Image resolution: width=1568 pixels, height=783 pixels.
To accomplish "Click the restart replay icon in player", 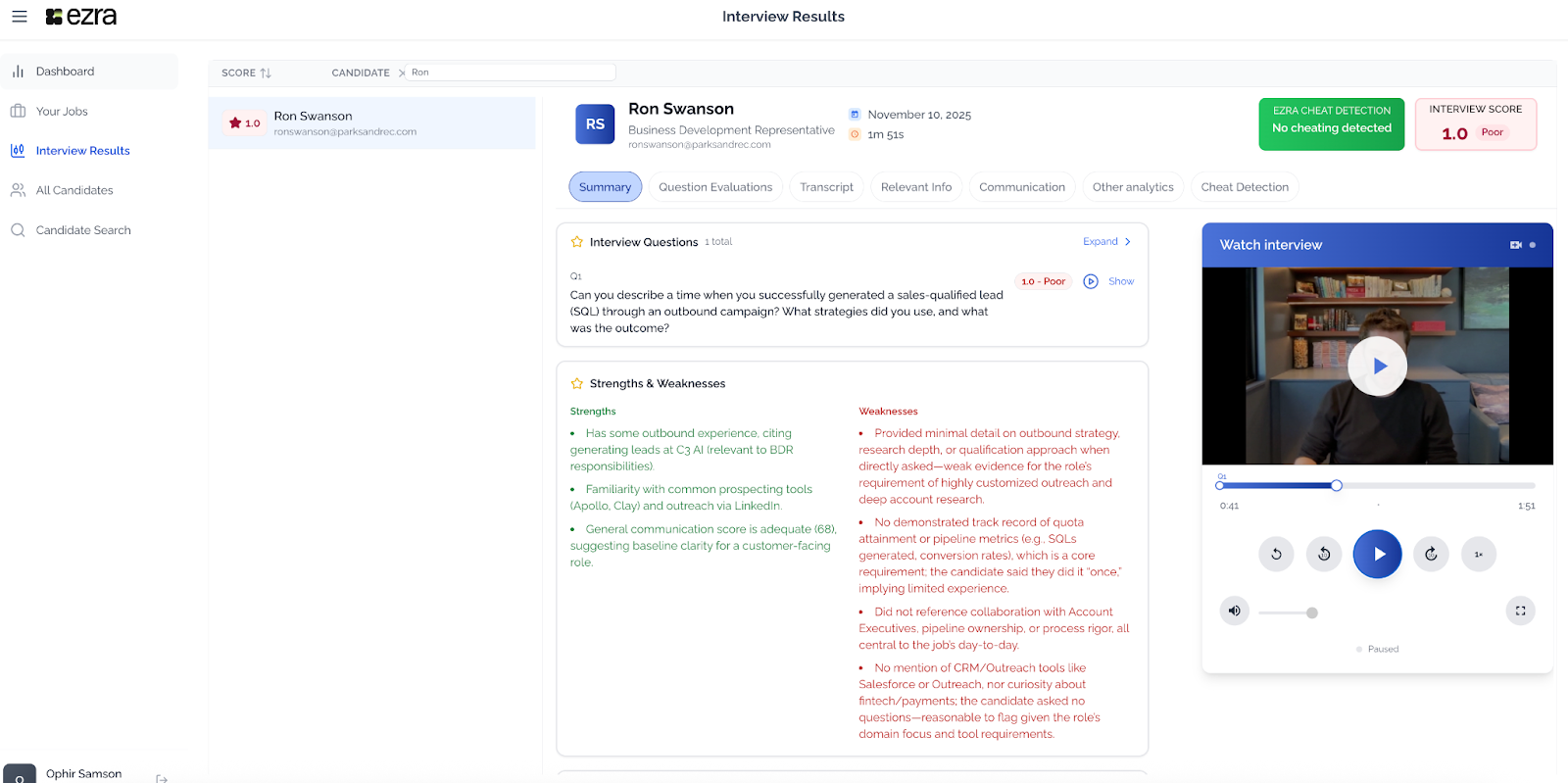I will coord(1276,555).
